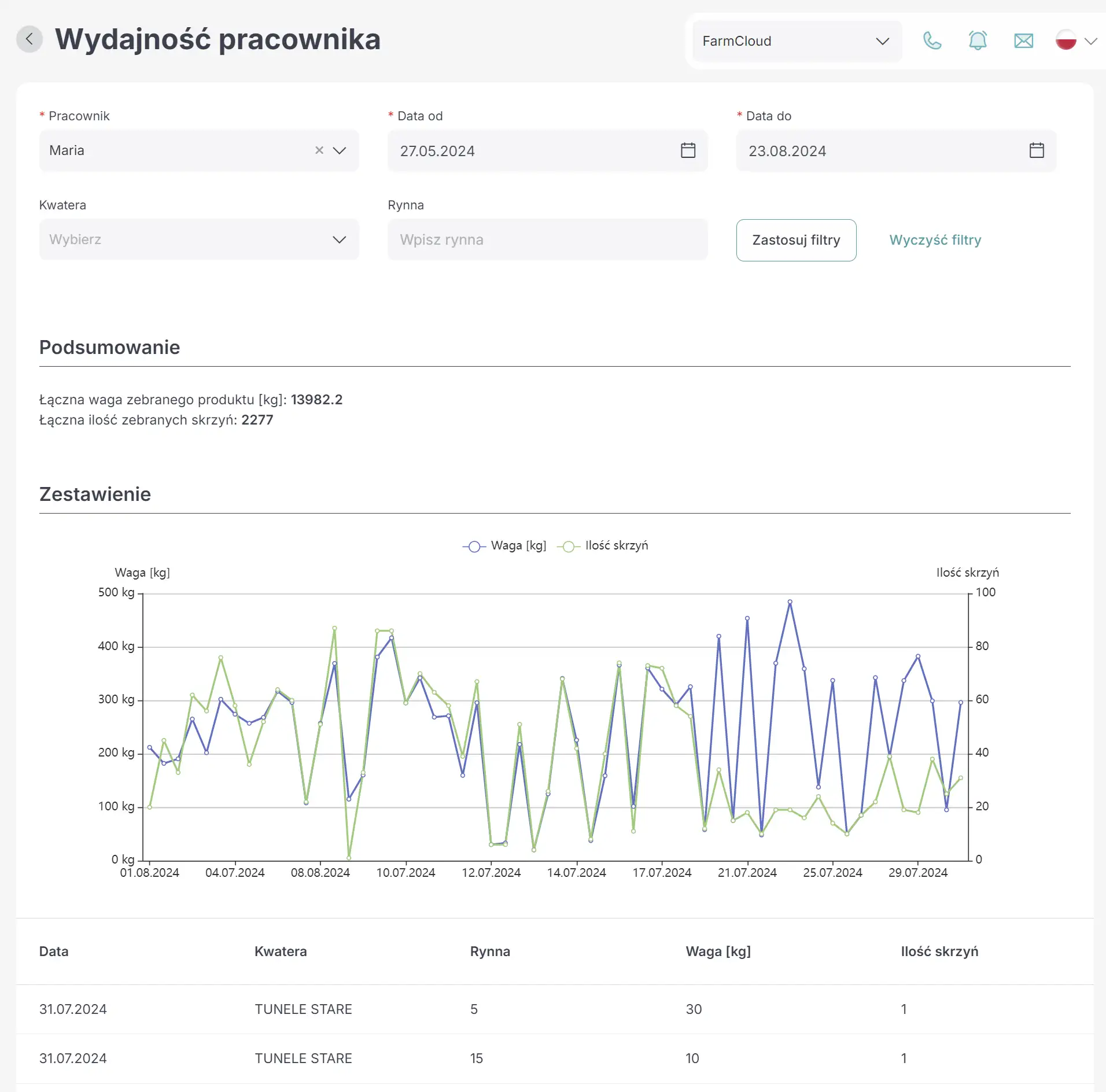Click the Polish flag language icon
The height and width of the screenshot is (1092, 1106).
click(1066, 40)
